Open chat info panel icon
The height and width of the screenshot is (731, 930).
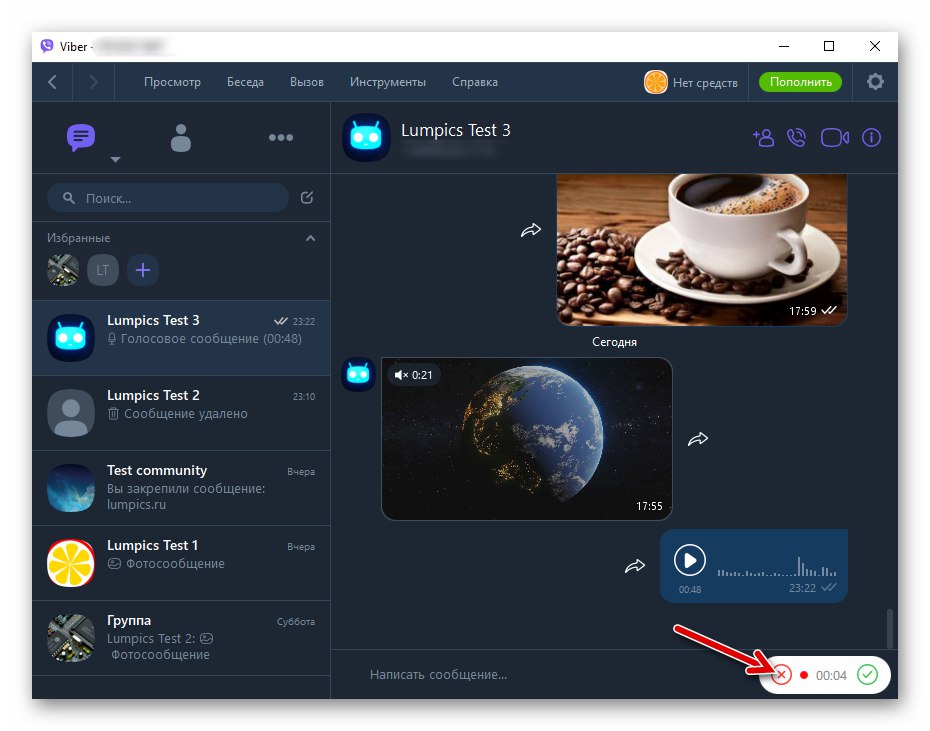point(871,138)
